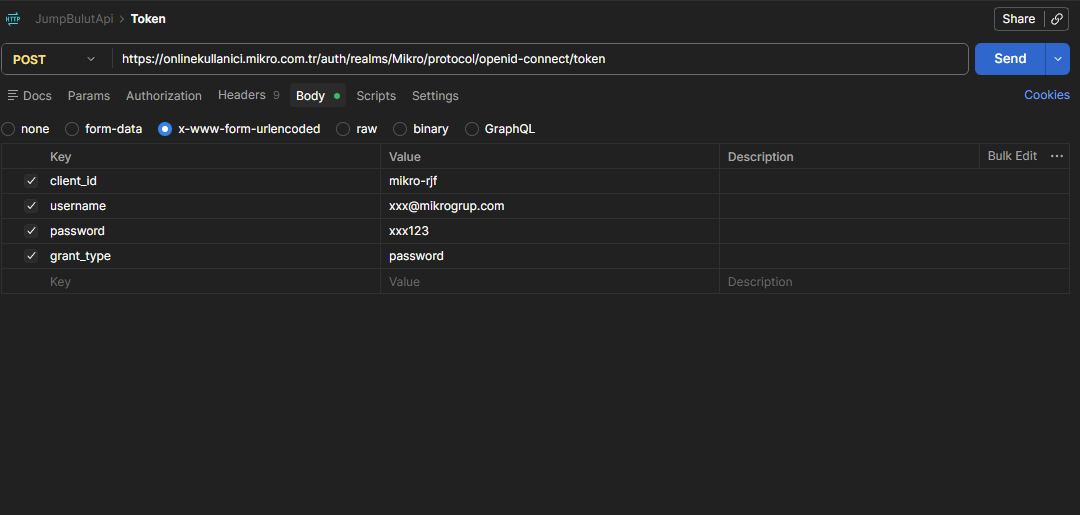
Task: Open the Cookies link
Action: 1047,95
